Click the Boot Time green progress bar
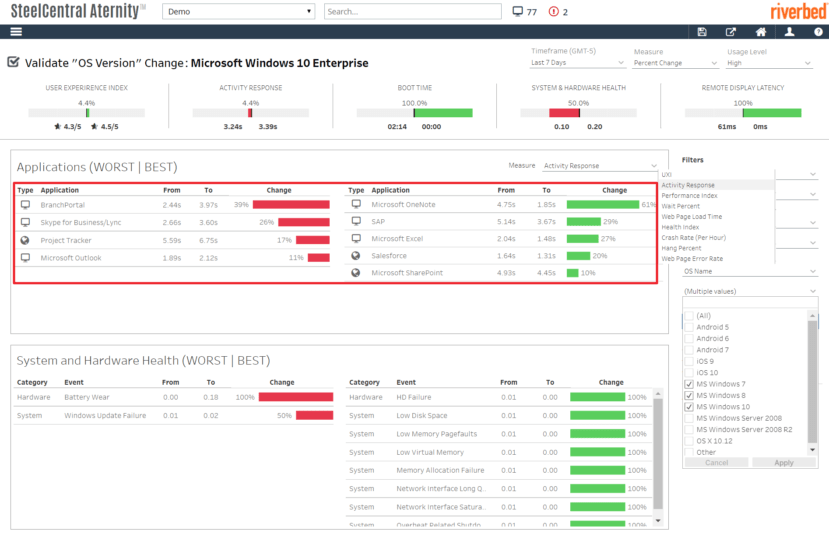The height and width of the screenshot is (537, 829). point(443,113)
